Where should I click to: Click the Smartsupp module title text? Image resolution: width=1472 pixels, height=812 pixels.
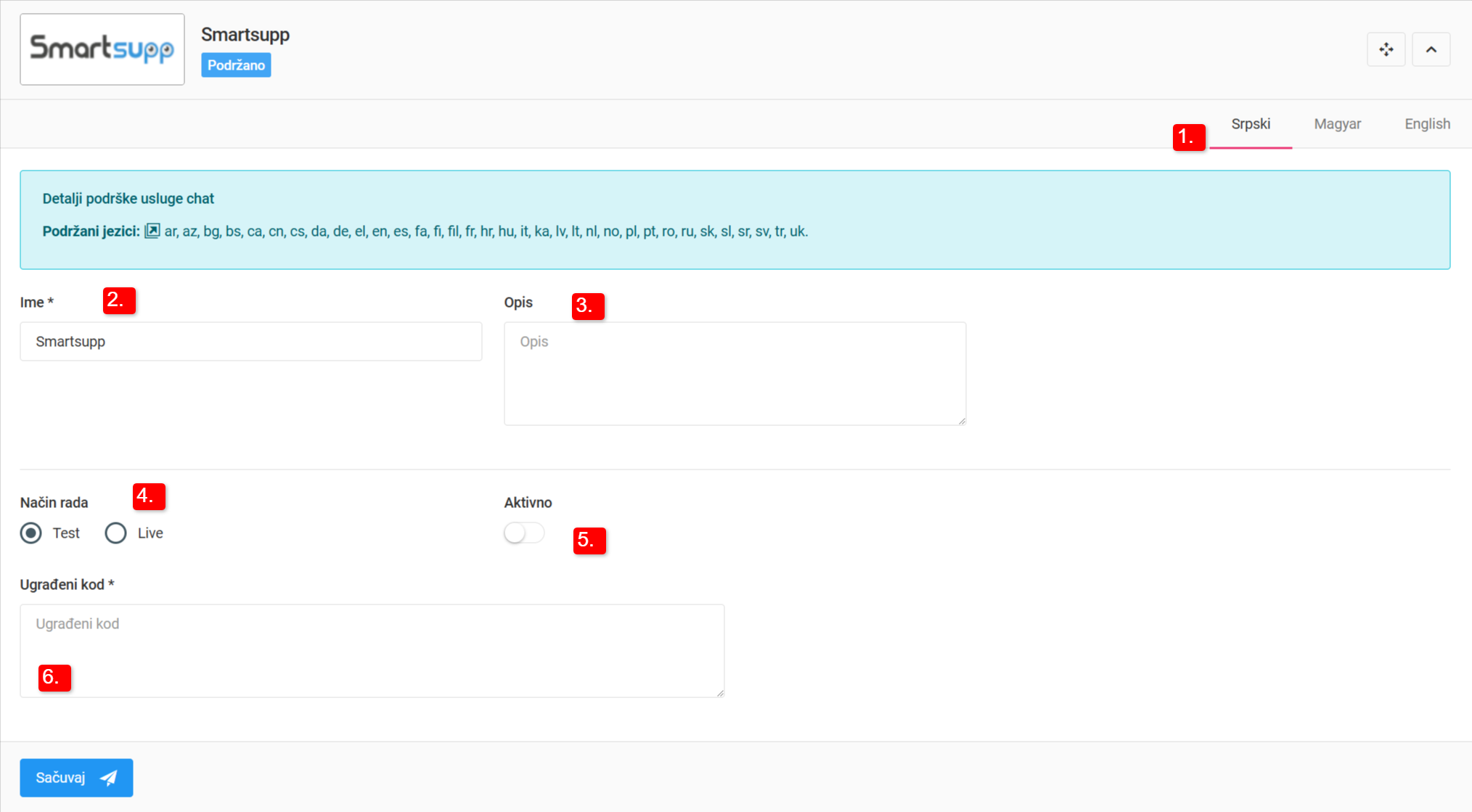click(245, 35)
